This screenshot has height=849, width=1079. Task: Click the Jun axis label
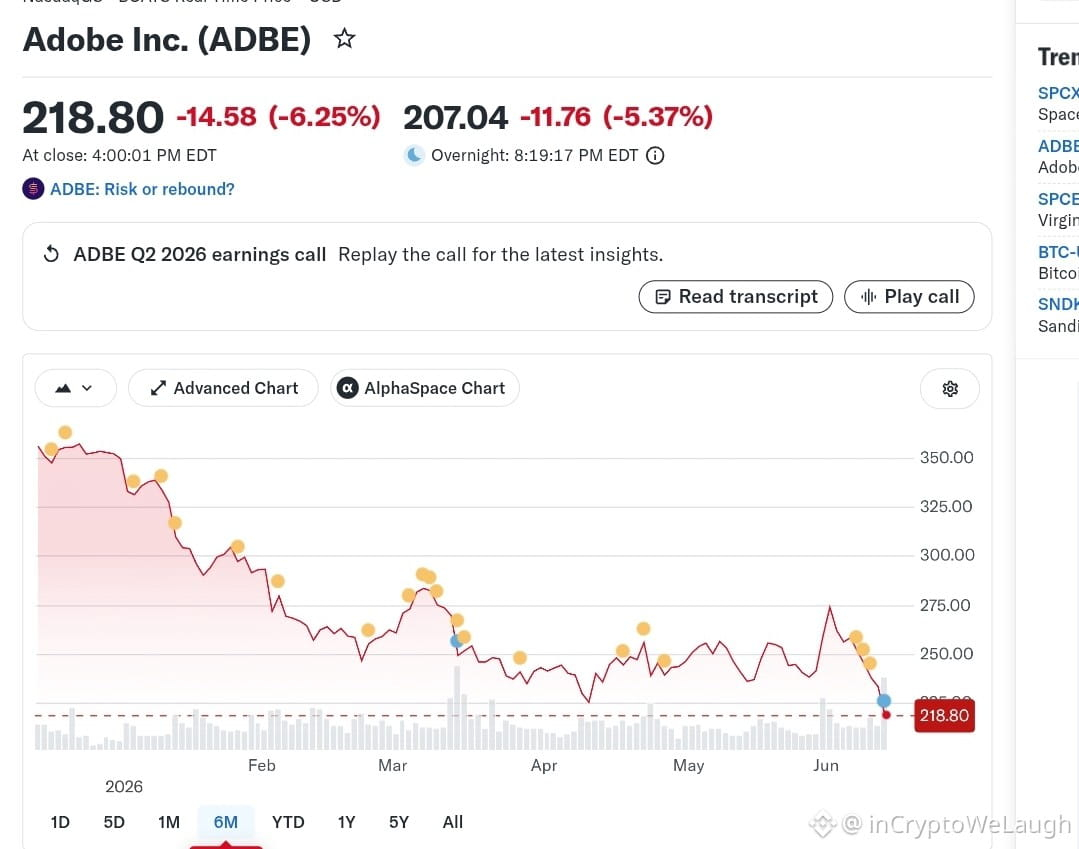pos(825,765)
